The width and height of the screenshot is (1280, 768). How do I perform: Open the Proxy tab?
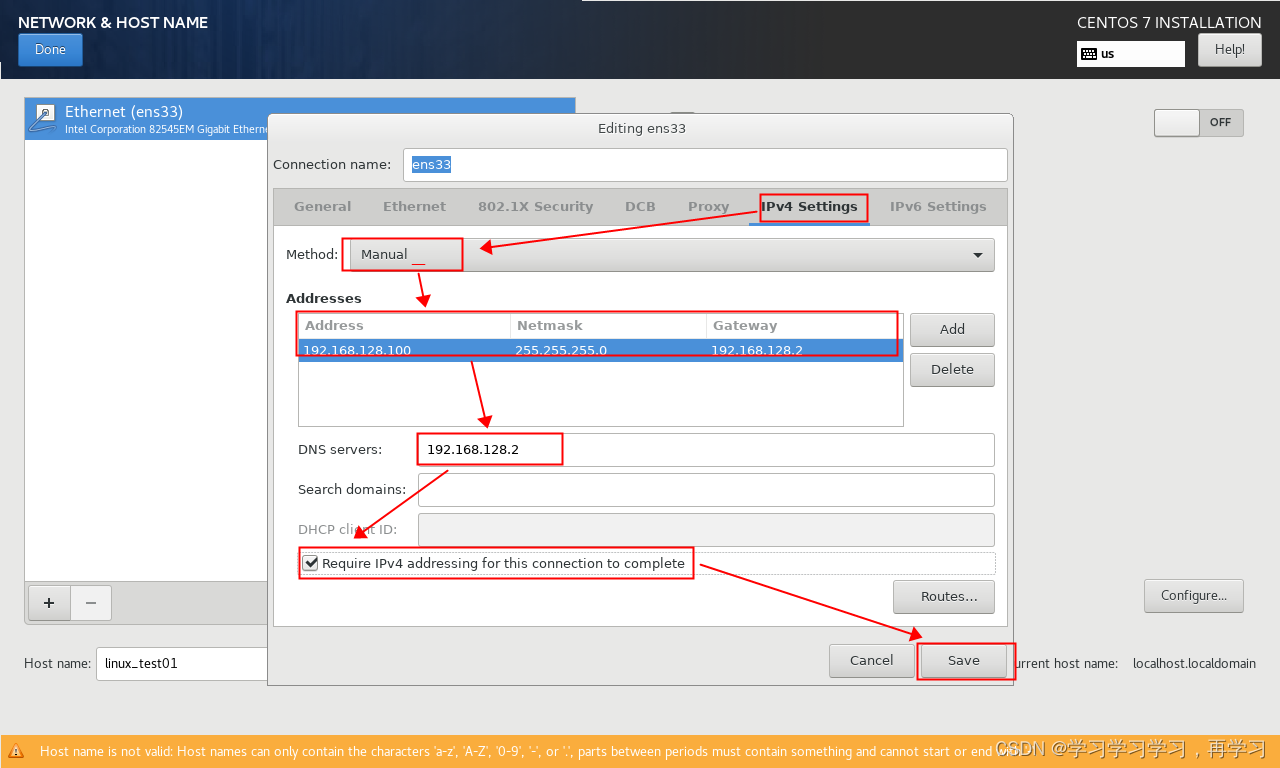[x=708, y=207]
